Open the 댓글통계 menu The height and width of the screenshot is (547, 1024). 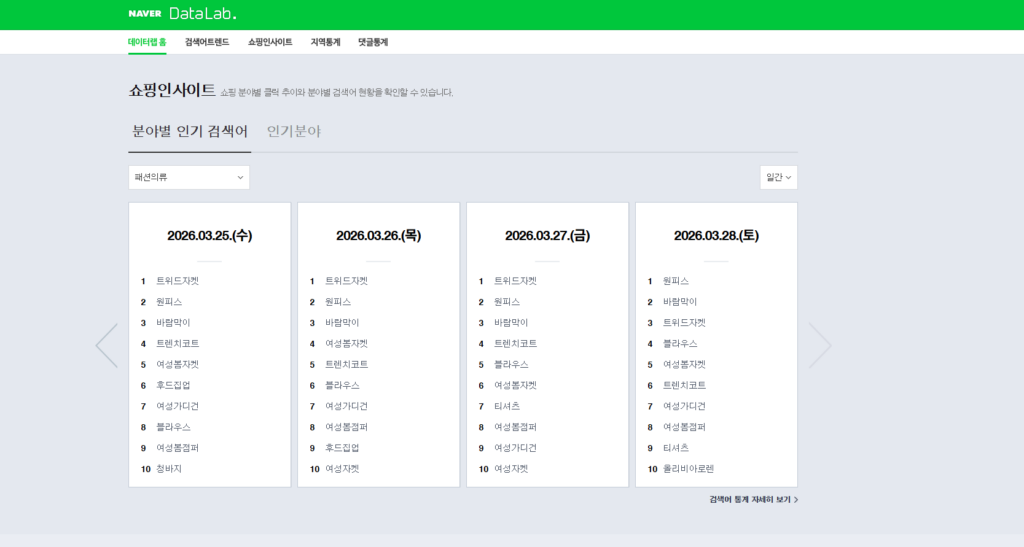(373, 42)
